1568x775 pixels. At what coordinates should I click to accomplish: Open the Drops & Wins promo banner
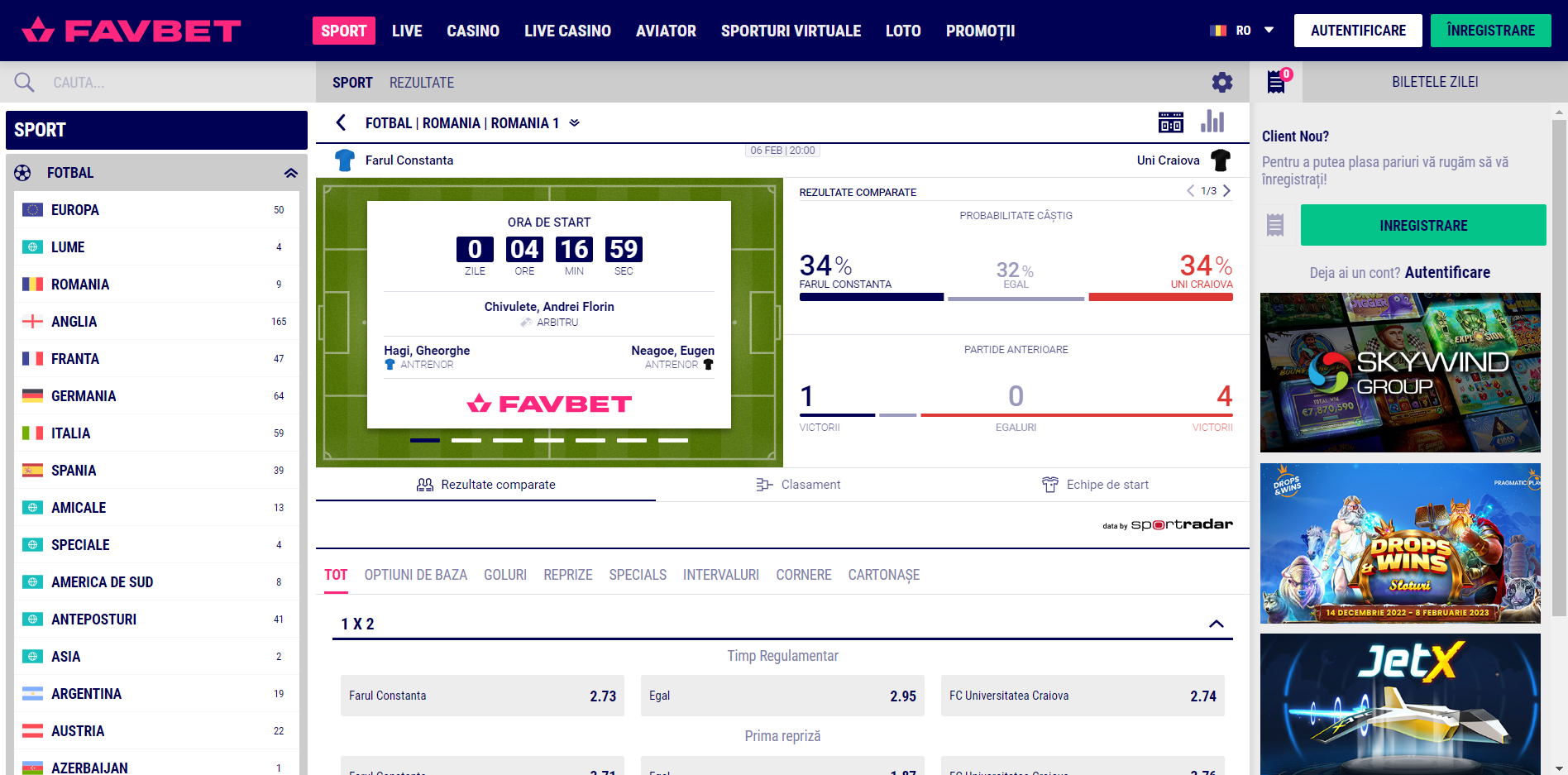[1400, 543]
